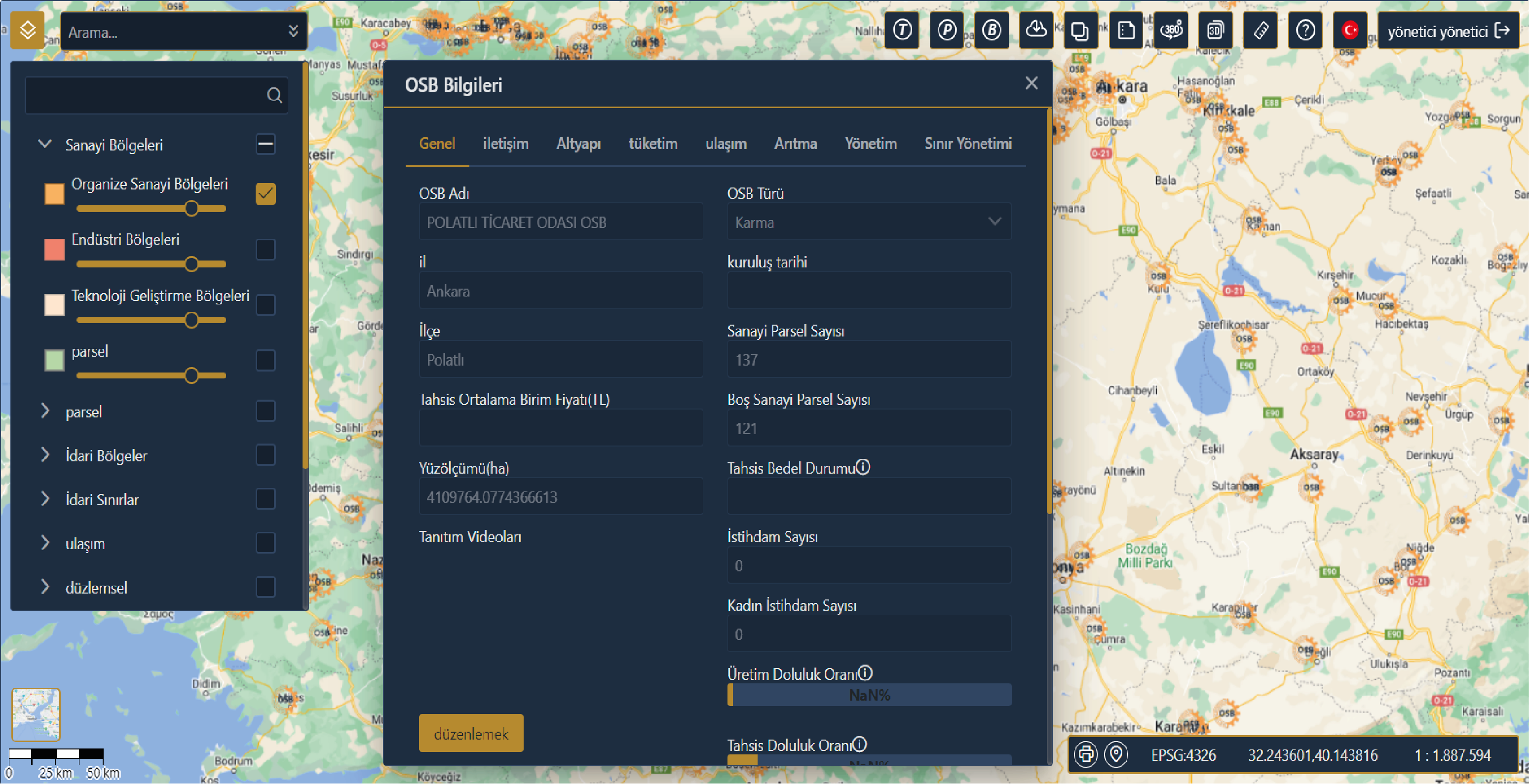Expand the ulaşım layer group
The width and height of the screenshot is (1529, 784).
pyautogui.click(x=45, y=543)
